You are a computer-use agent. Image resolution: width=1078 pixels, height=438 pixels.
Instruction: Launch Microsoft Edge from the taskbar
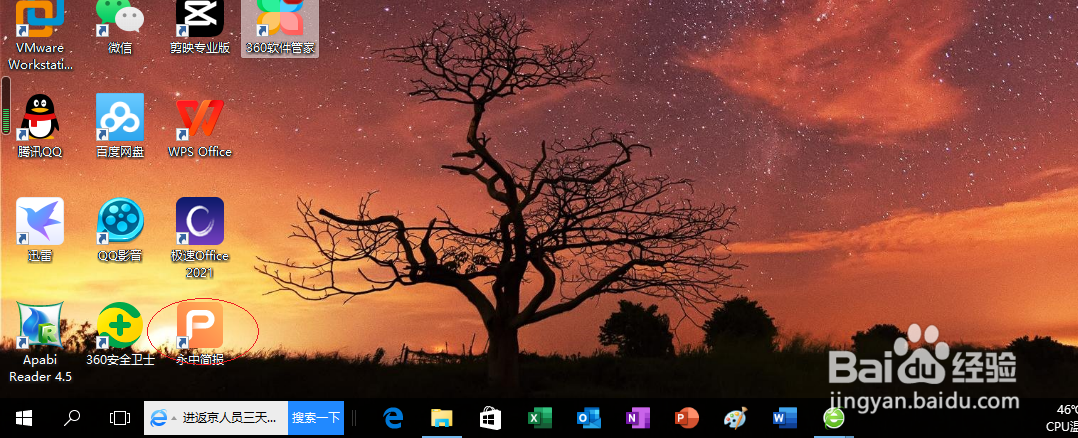(393, 417)
